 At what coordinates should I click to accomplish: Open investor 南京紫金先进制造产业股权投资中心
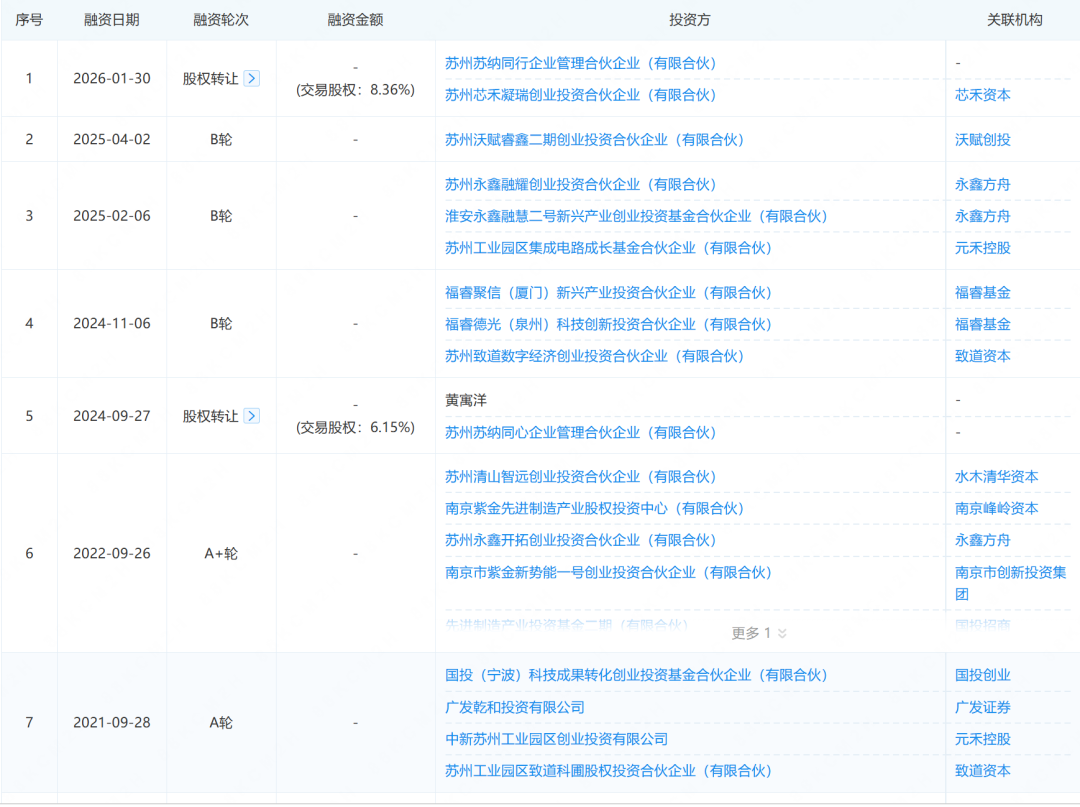point(594,508)
